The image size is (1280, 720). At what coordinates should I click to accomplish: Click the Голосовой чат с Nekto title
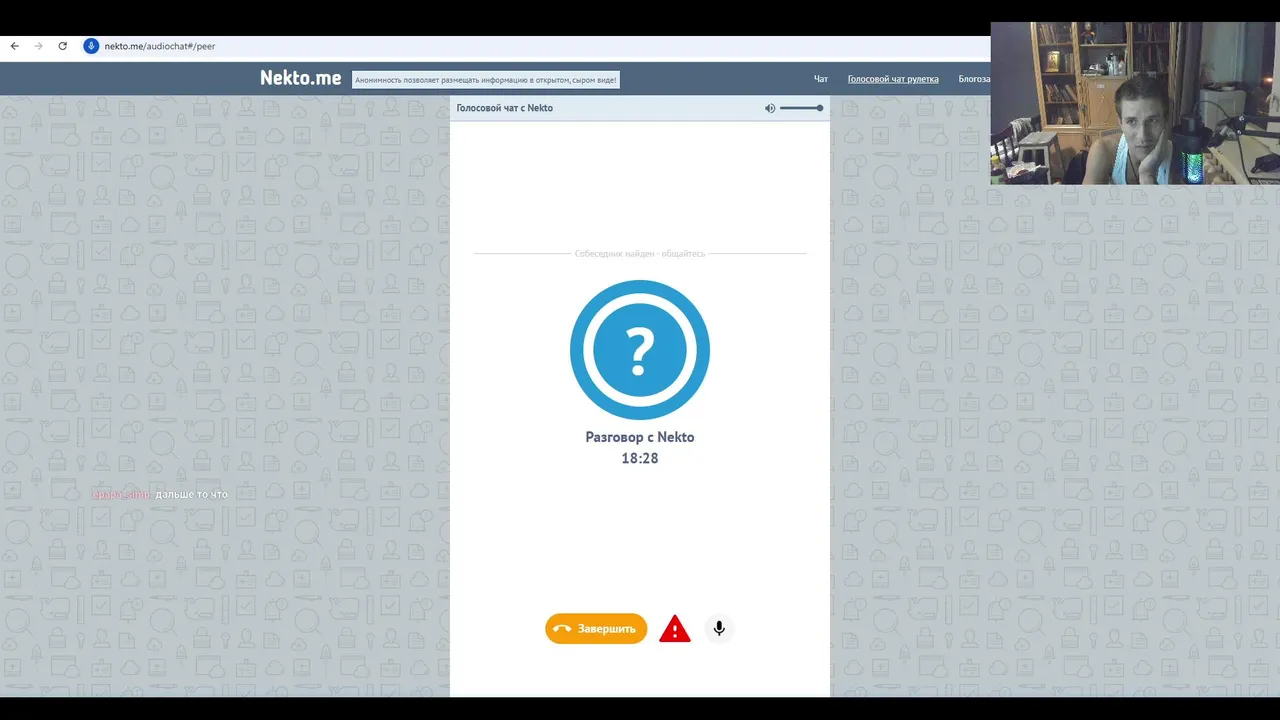(505, 108)
